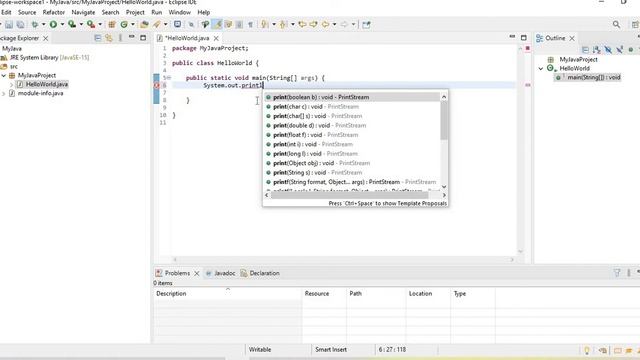640x360 pixels.
Task: Click the Open Type folder icon
Action: pyautogui.click(x=144, y=24)
